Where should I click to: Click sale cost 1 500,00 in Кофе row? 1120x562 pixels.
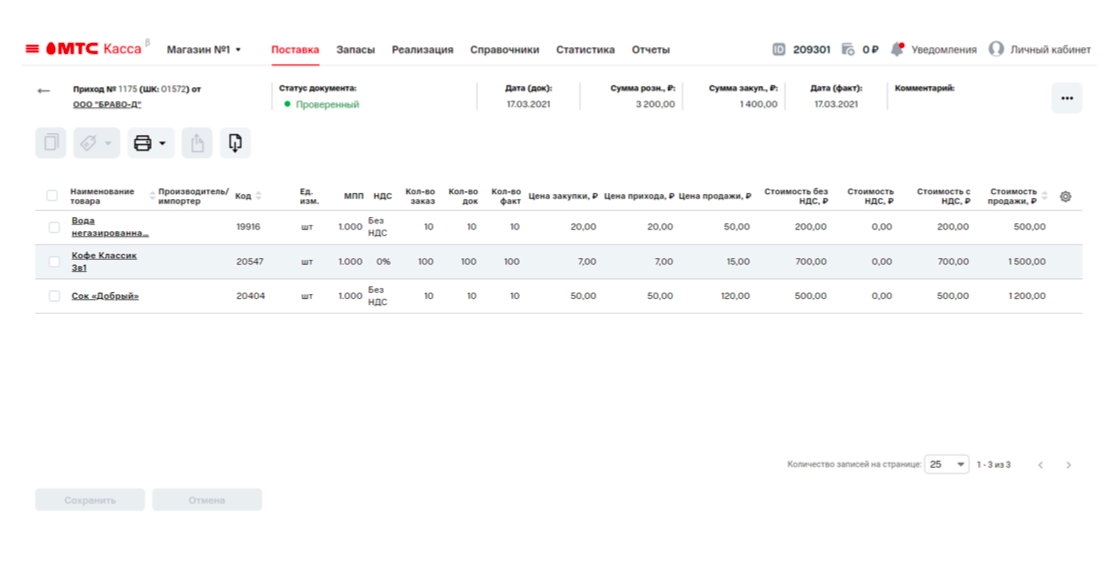(x=1026, y=261)
